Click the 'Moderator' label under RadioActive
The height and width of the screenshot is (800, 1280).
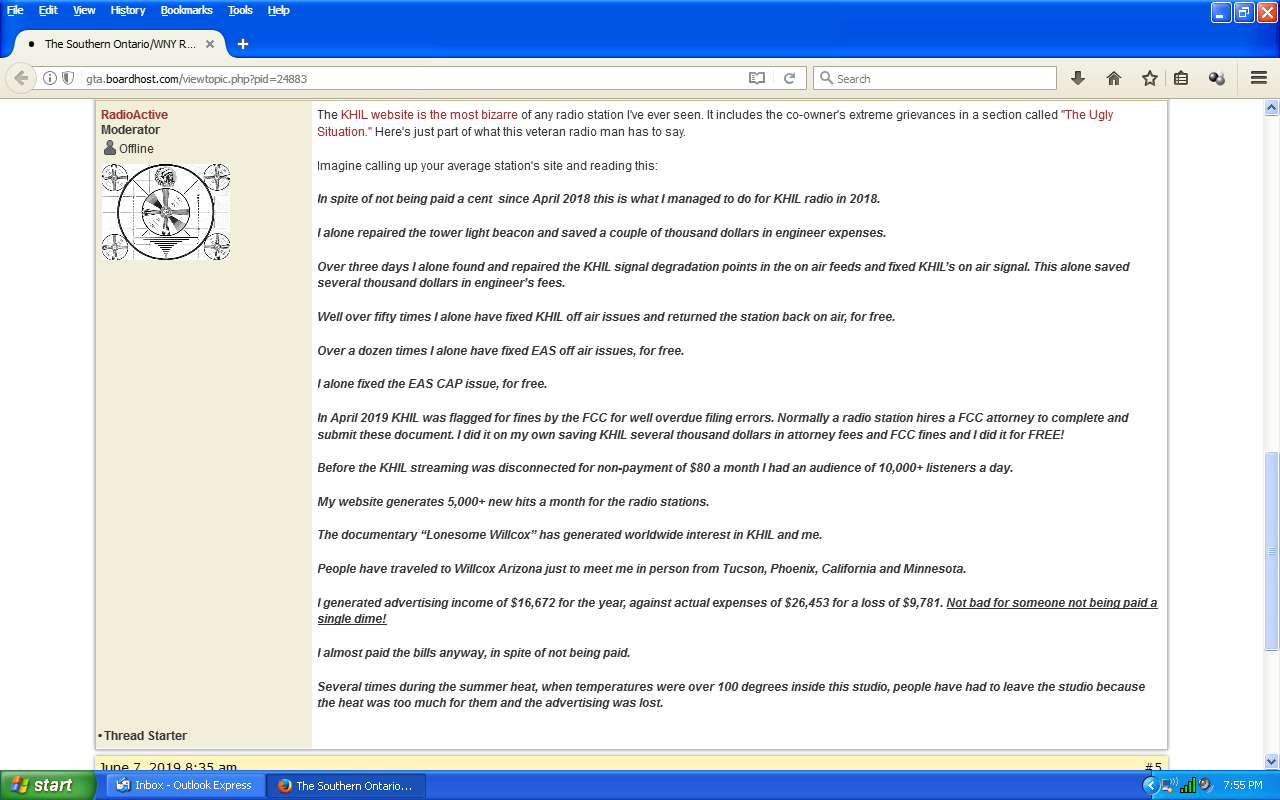(130, 130)
